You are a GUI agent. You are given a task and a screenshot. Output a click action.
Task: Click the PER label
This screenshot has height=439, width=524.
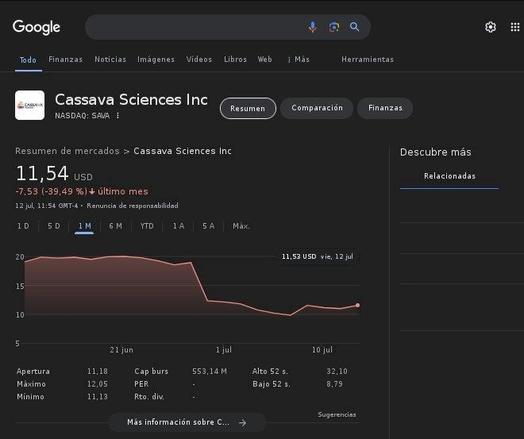click(141, 384)
